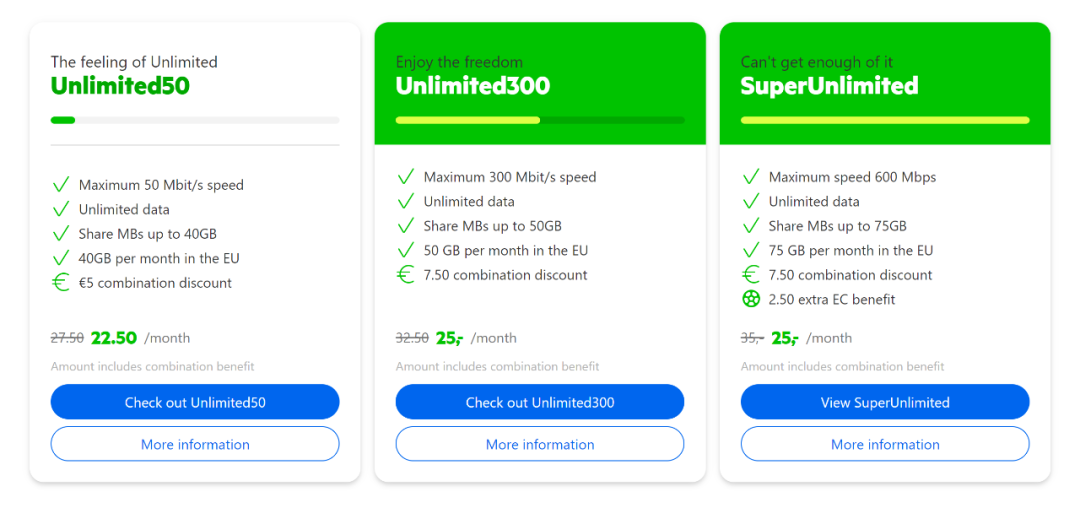Select the Check out Unlimited300 button
1080x508 pixels.
point(540,402)
